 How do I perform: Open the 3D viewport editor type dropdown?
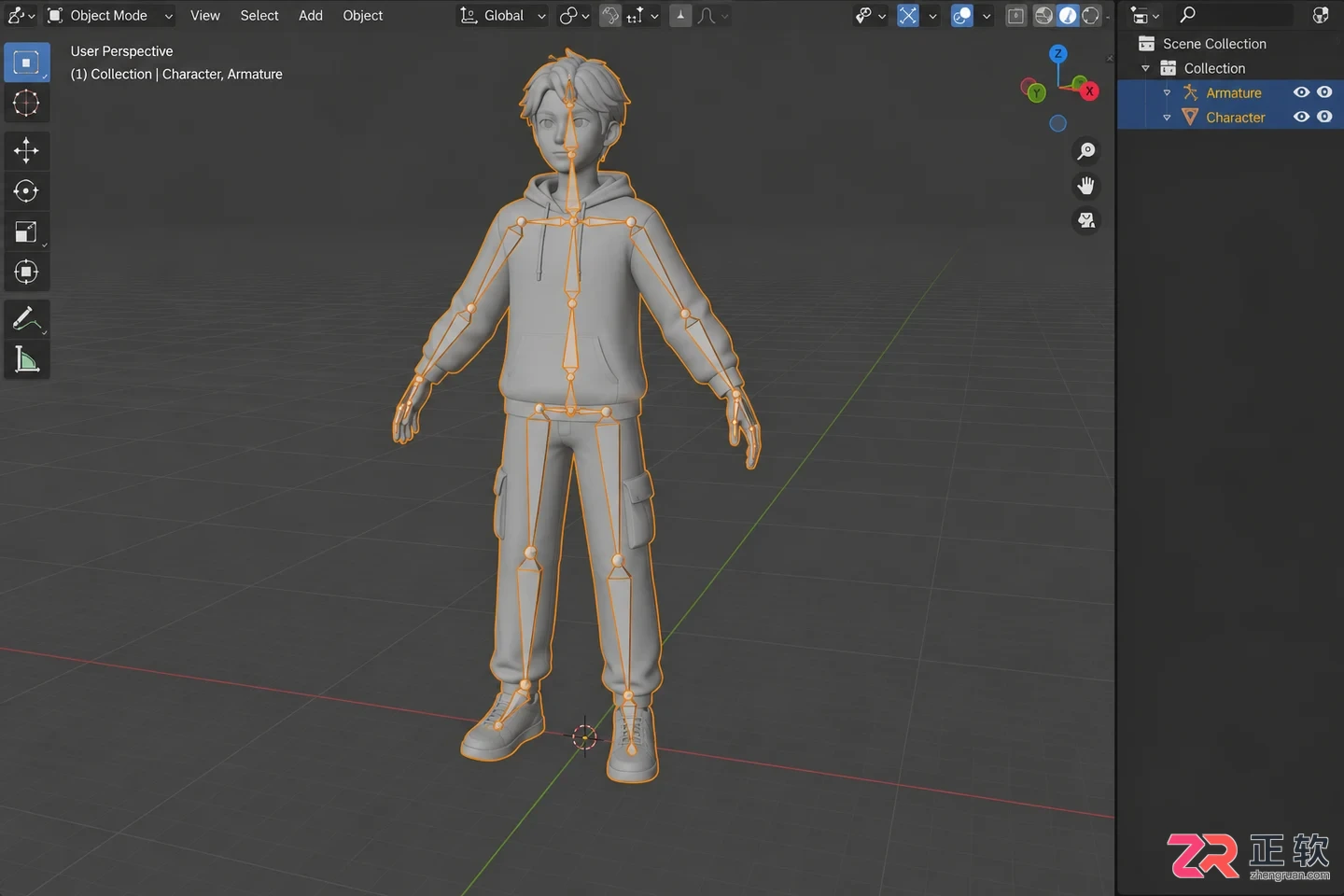(x=21, y=16)
